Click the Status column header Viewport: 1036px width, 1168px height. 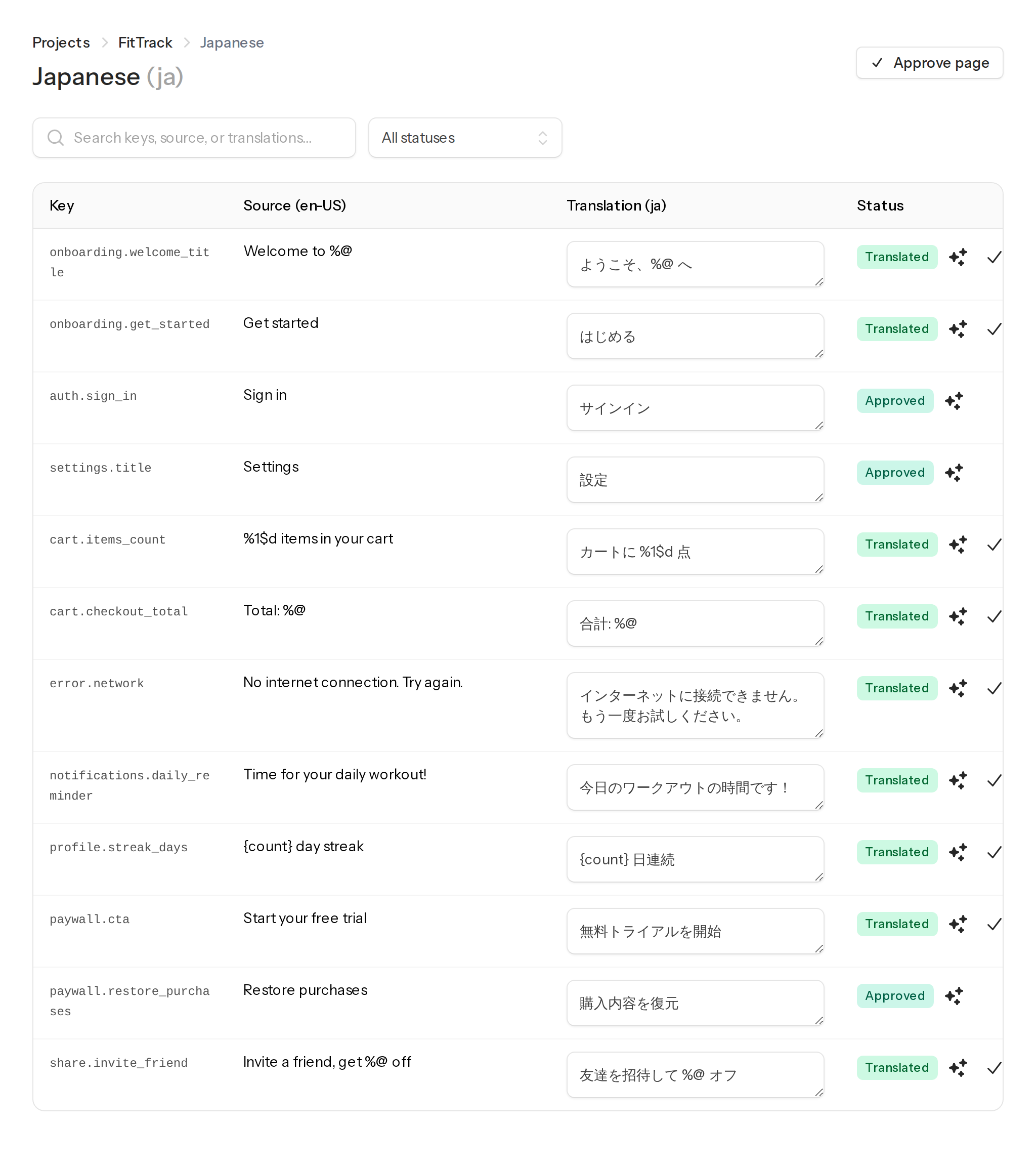(880, 205)
